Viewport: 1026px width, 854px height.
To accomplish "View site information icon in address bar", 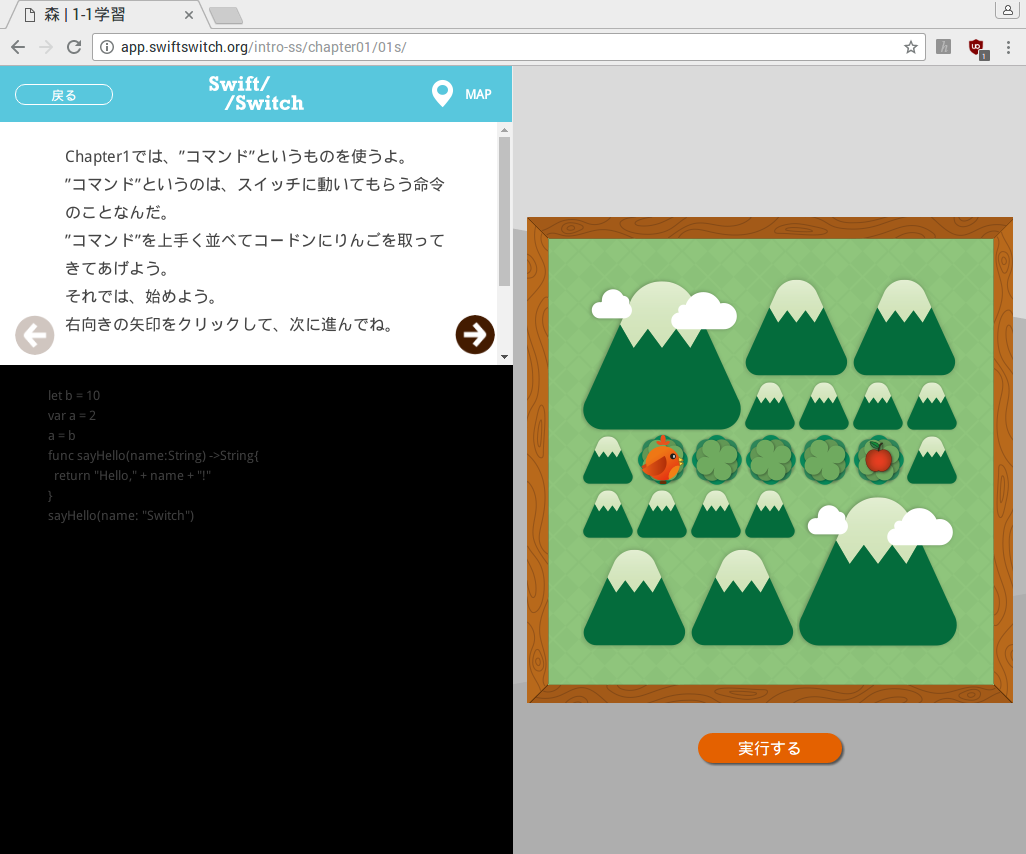I will click(x=108, y=47).
